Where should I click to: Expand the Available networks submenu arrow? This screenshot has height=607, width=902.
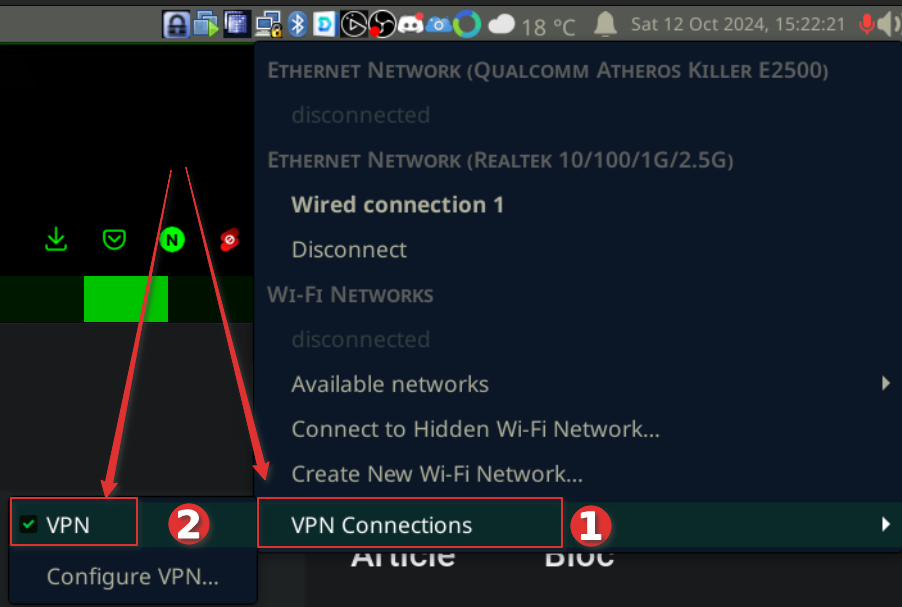click(885, 384)
